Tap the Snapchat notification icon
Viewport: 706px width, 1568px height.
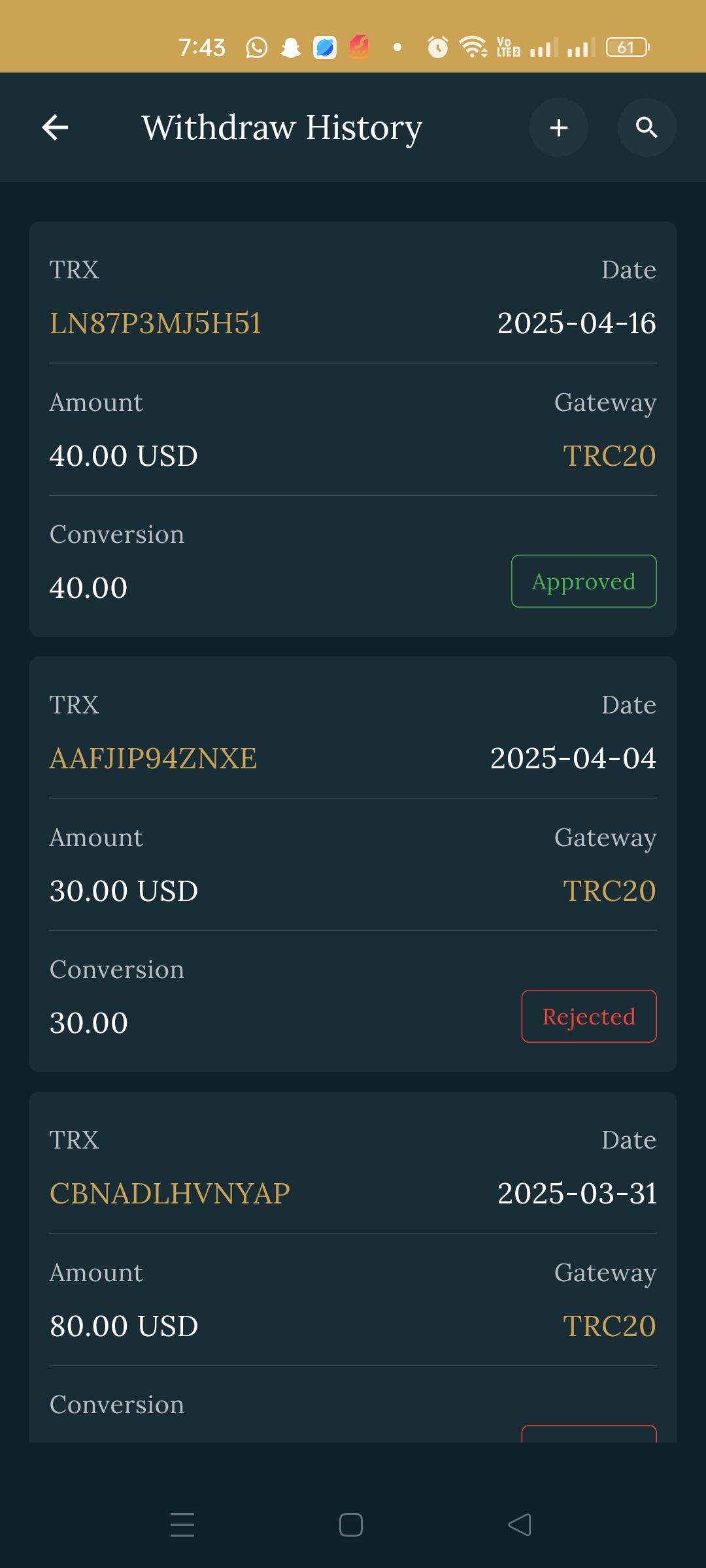coord(291,48)
